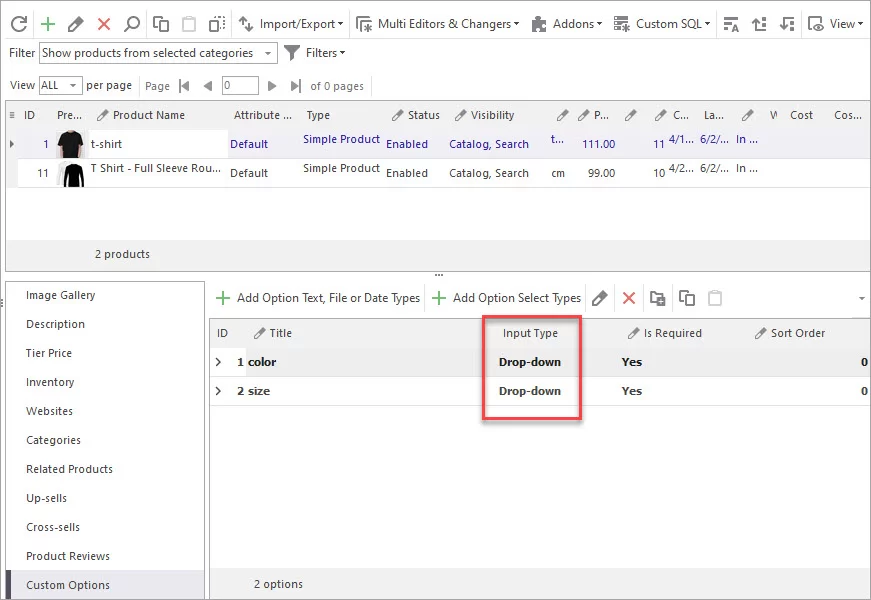Open the Import/Export menu
The image size is (871, 600).
point(291,24)
